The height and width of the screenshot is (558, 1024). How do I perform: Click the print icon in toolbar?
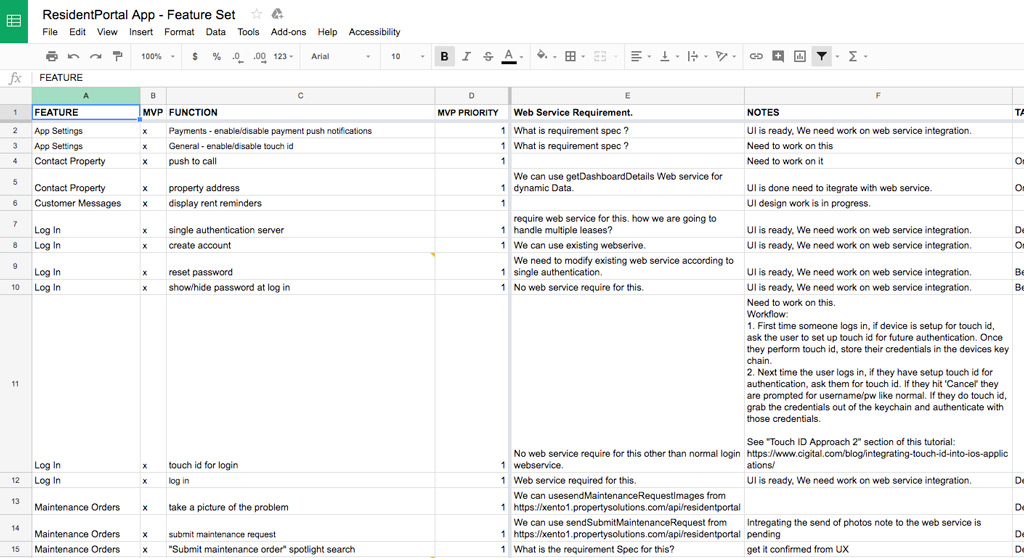52,56
